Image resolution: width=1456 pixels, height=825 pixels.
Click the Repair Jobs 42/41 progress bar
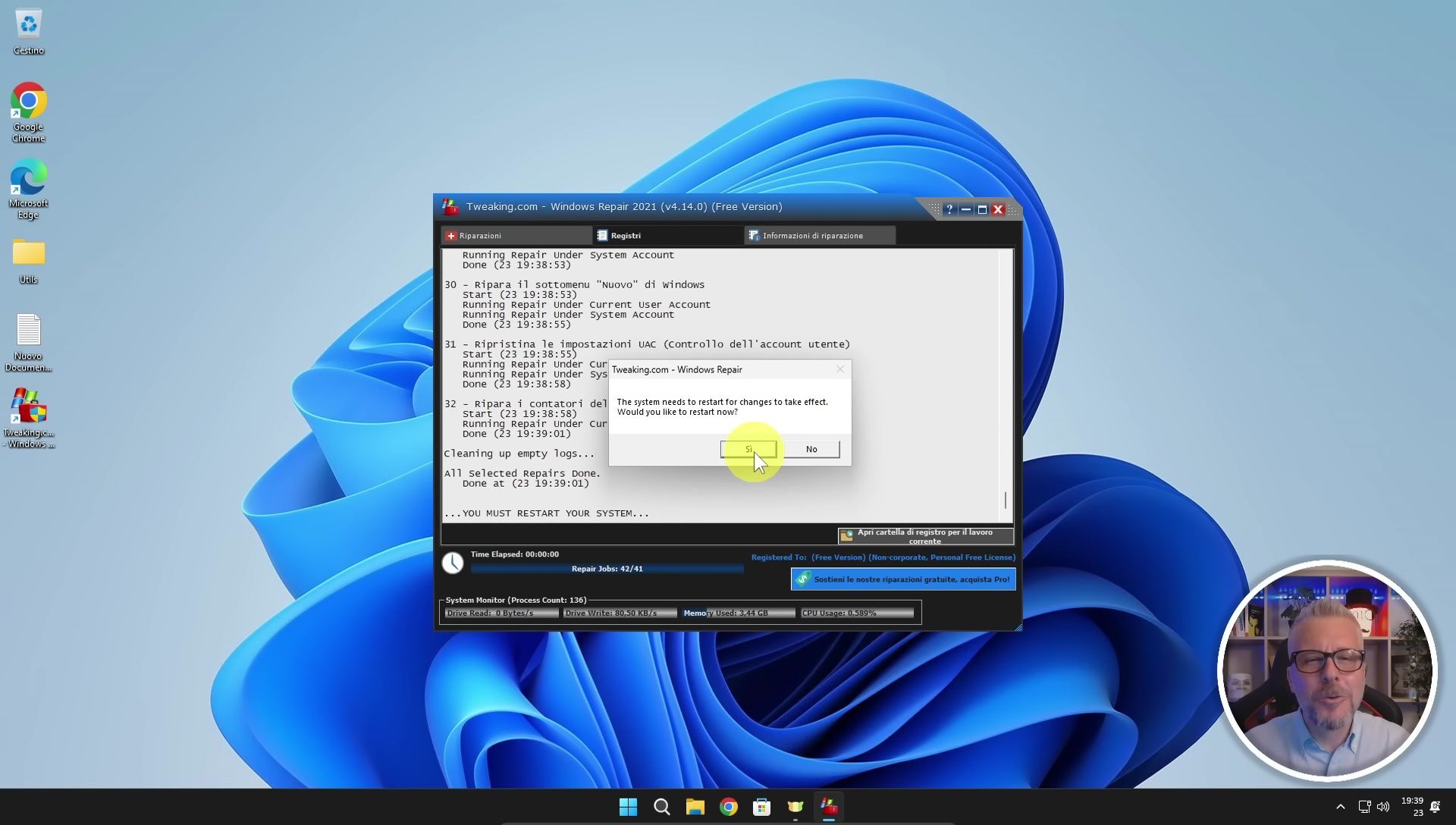[x=607, y=569]
